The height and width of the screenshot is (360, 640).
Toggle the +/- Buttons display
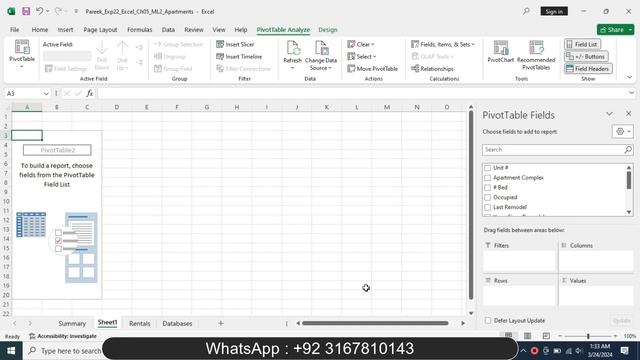[586, 56]
